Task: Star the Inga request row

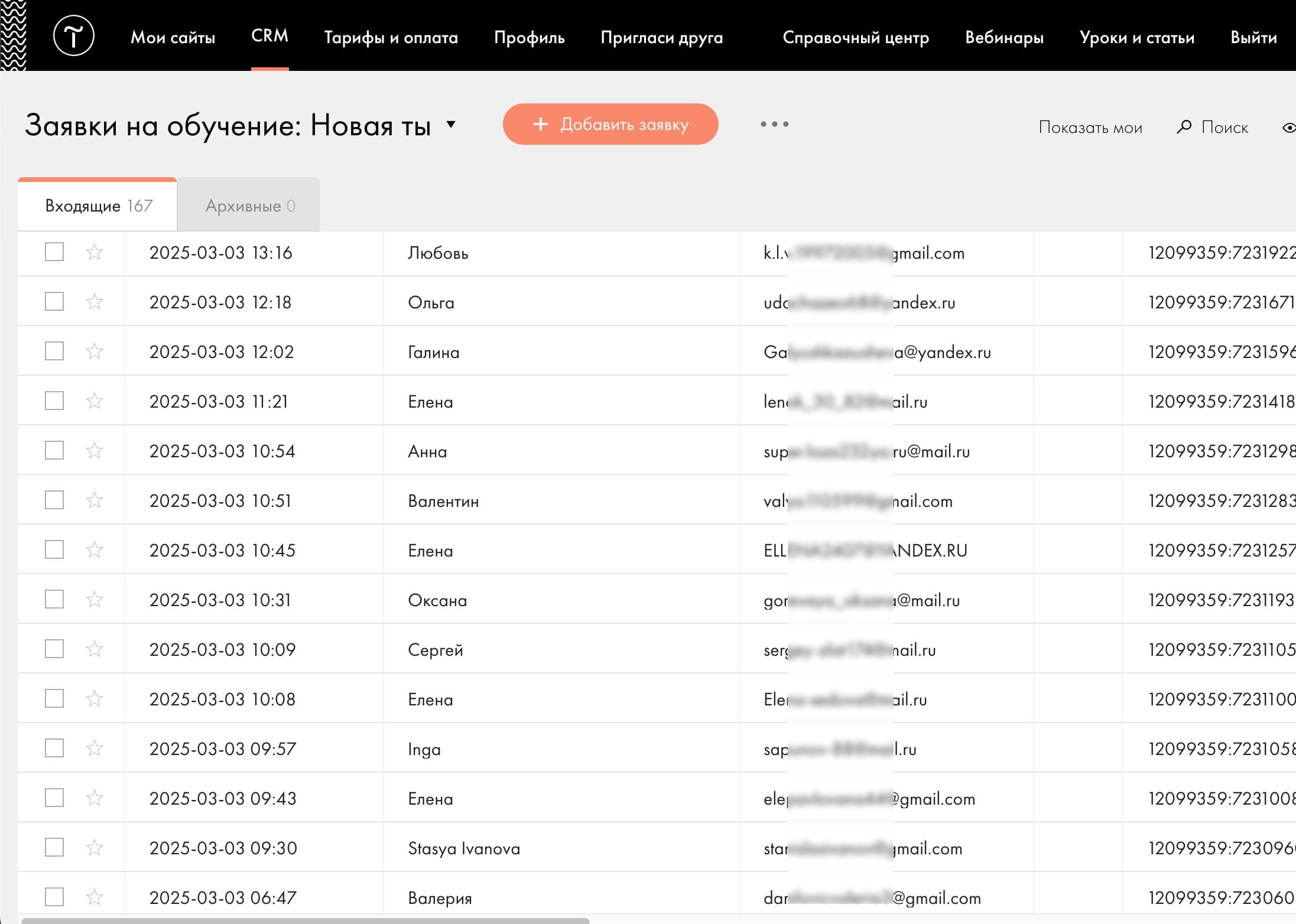Action: tap(95, 749)
